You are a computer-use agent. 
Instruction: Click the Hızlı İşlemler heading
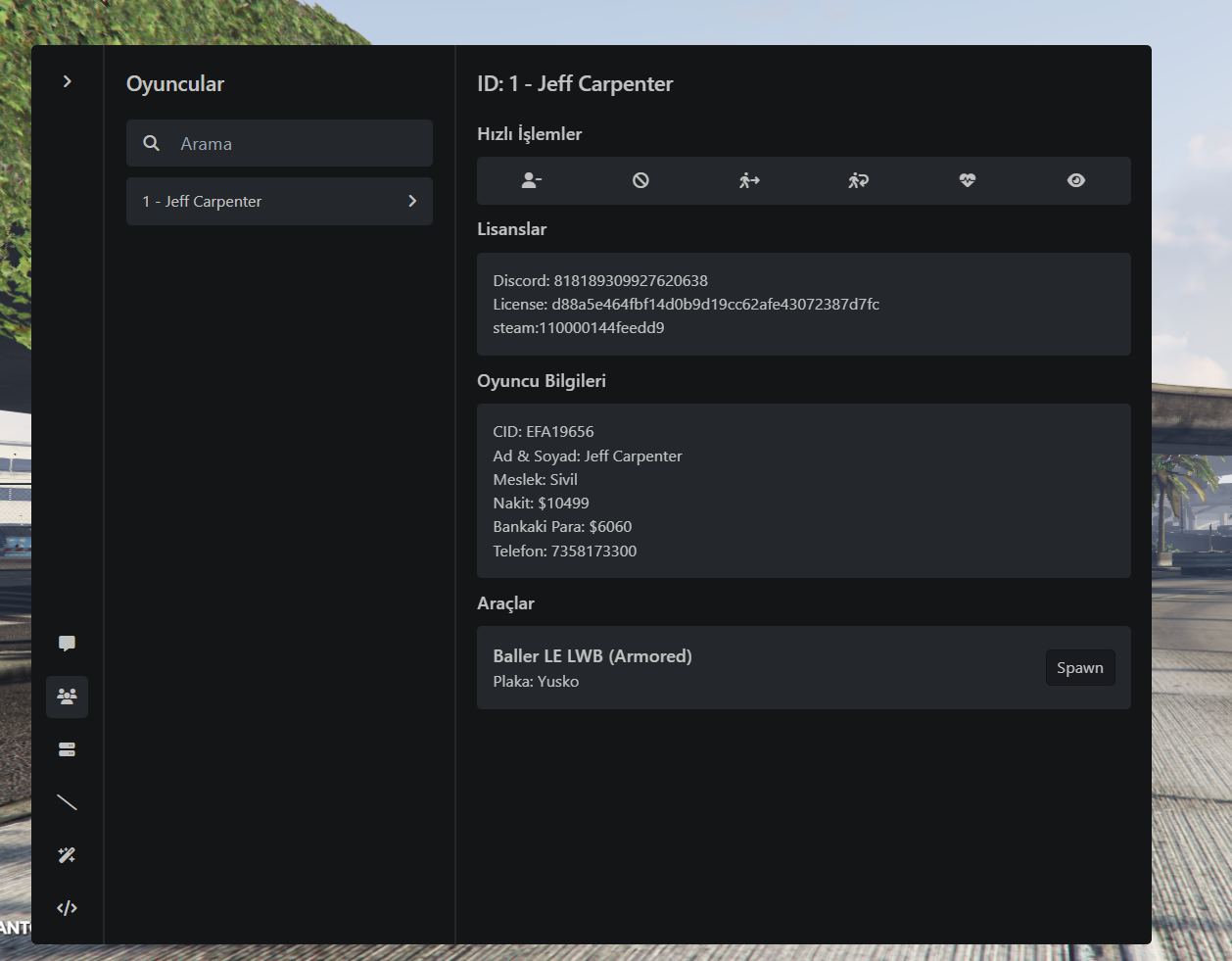pyautogui.click(x=529, y=134)
